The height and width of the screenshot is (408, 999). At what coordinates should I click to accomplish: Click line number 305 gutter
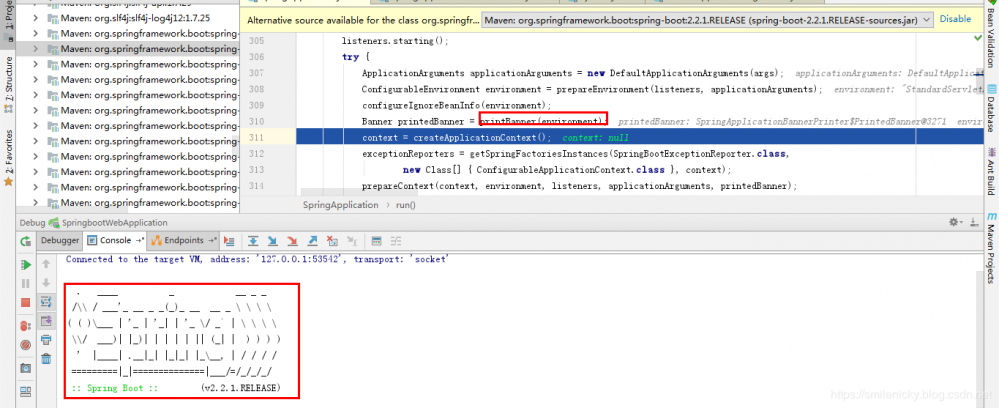click(256, 41)
